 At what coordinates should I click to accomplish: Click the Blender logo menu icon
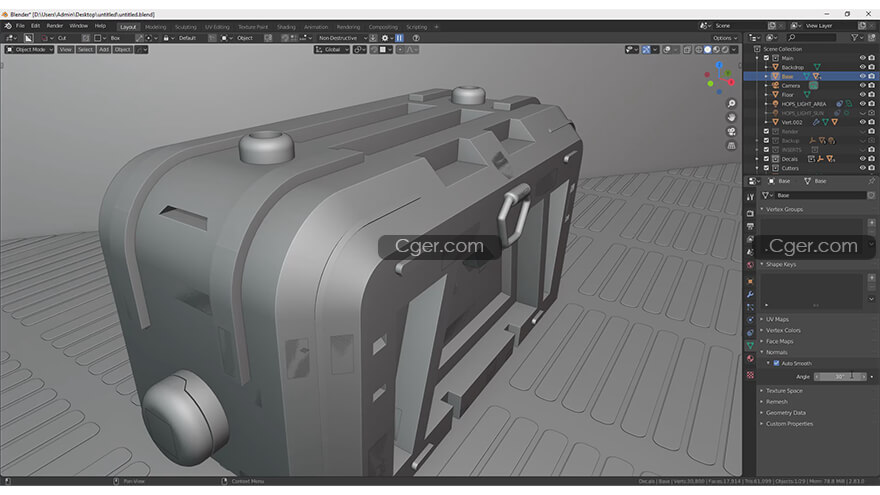point(8,26)
